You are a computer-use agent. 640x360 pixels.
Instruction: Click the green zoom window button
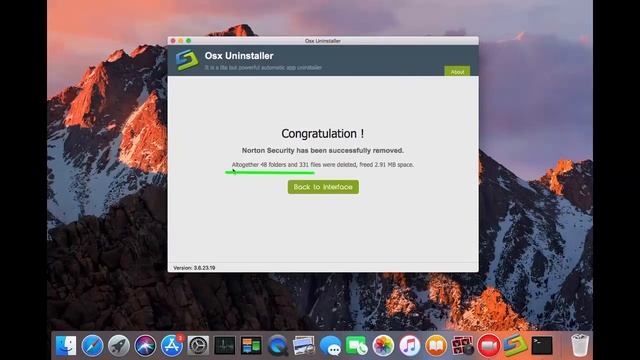coord(189,41)
